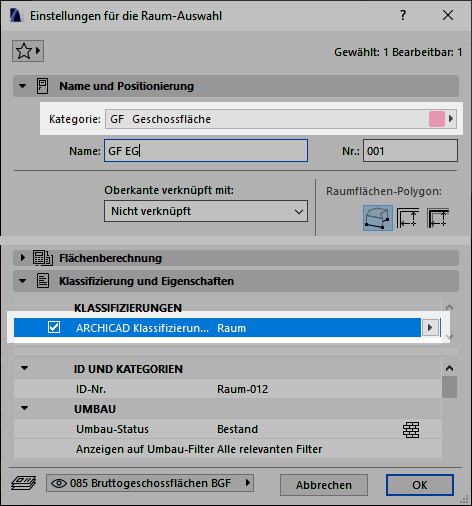The height and width of the screenshot is (506, 472).
Task: Open the Raum classification arrow menu
Action: pos(430,328)
